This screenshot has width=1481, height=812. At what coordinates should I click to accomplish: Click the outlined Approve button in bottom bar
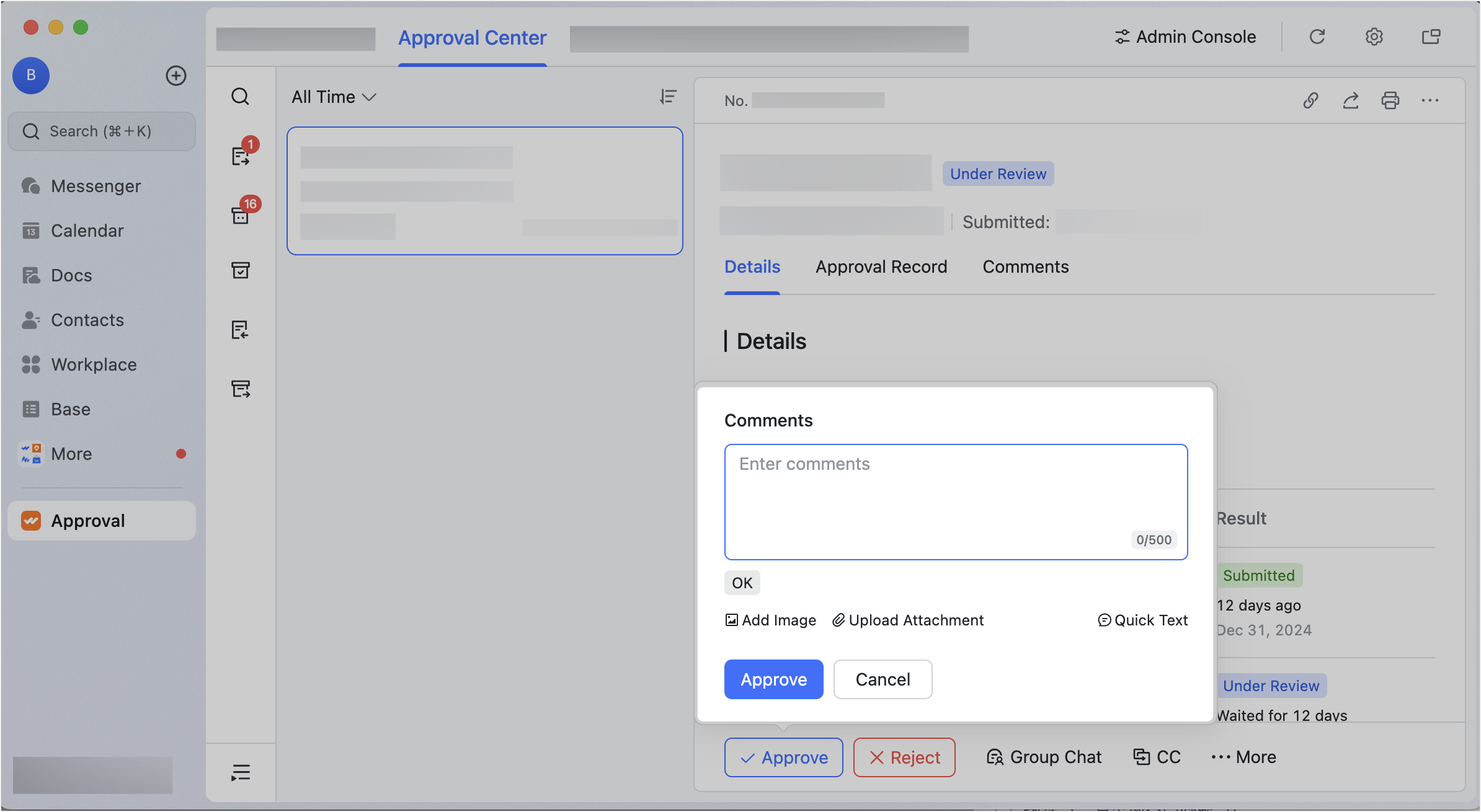pyautogui.click(x=784, y=757)
